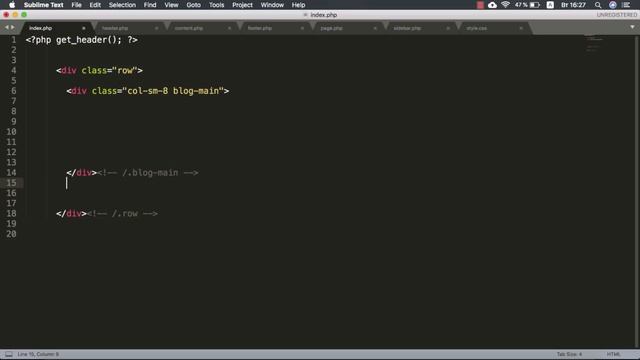Close the sidebar.php tab
Viewport: 640px width, 360px height.
point(448,28)
